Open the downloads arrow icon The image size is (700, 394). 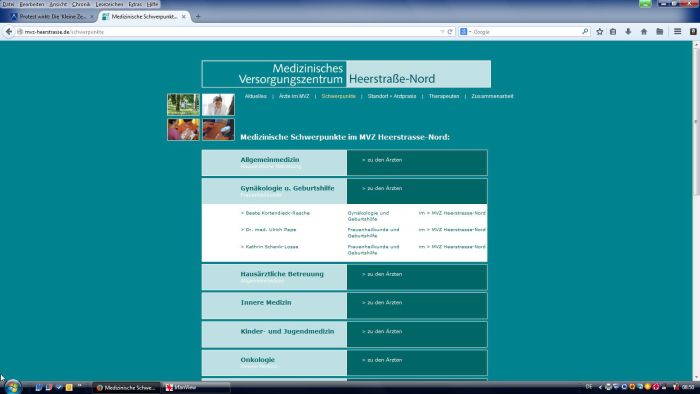coord(628,32)
